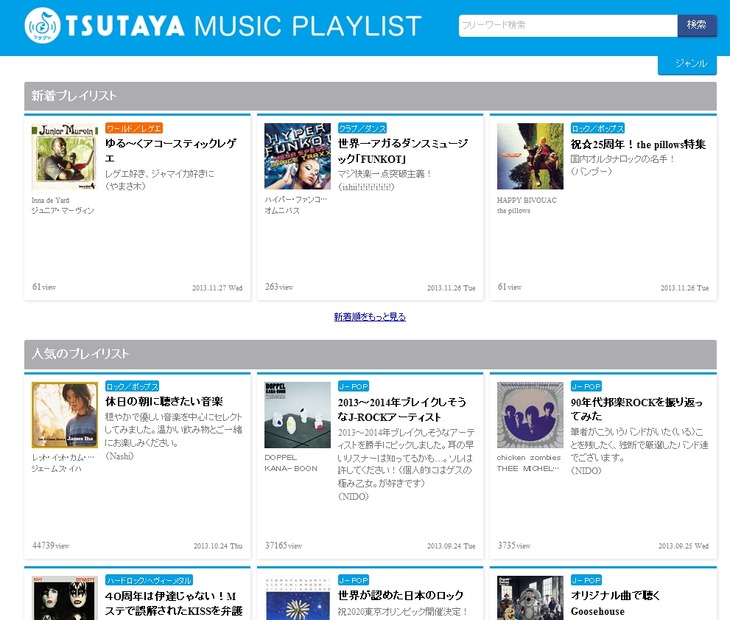This screenshot has height=620, width=730.
Task: Select the クラブ/ダンス genre tag
Action: [x=362, y=128]
